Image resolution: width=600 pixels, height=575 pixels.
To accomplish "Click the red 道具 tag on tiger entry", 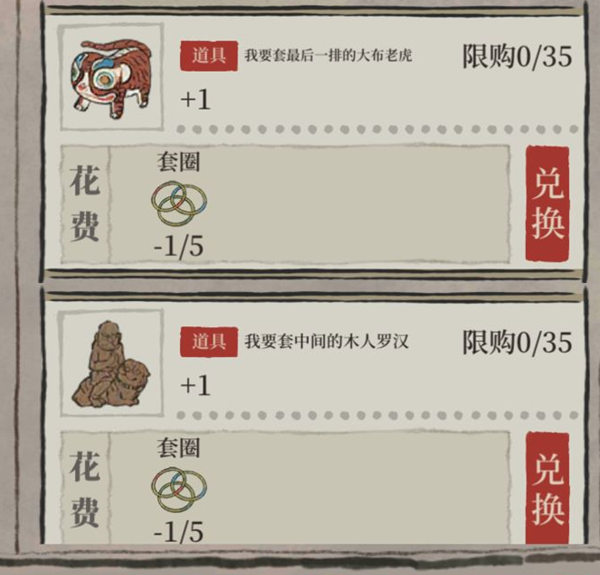I will 209,56.
